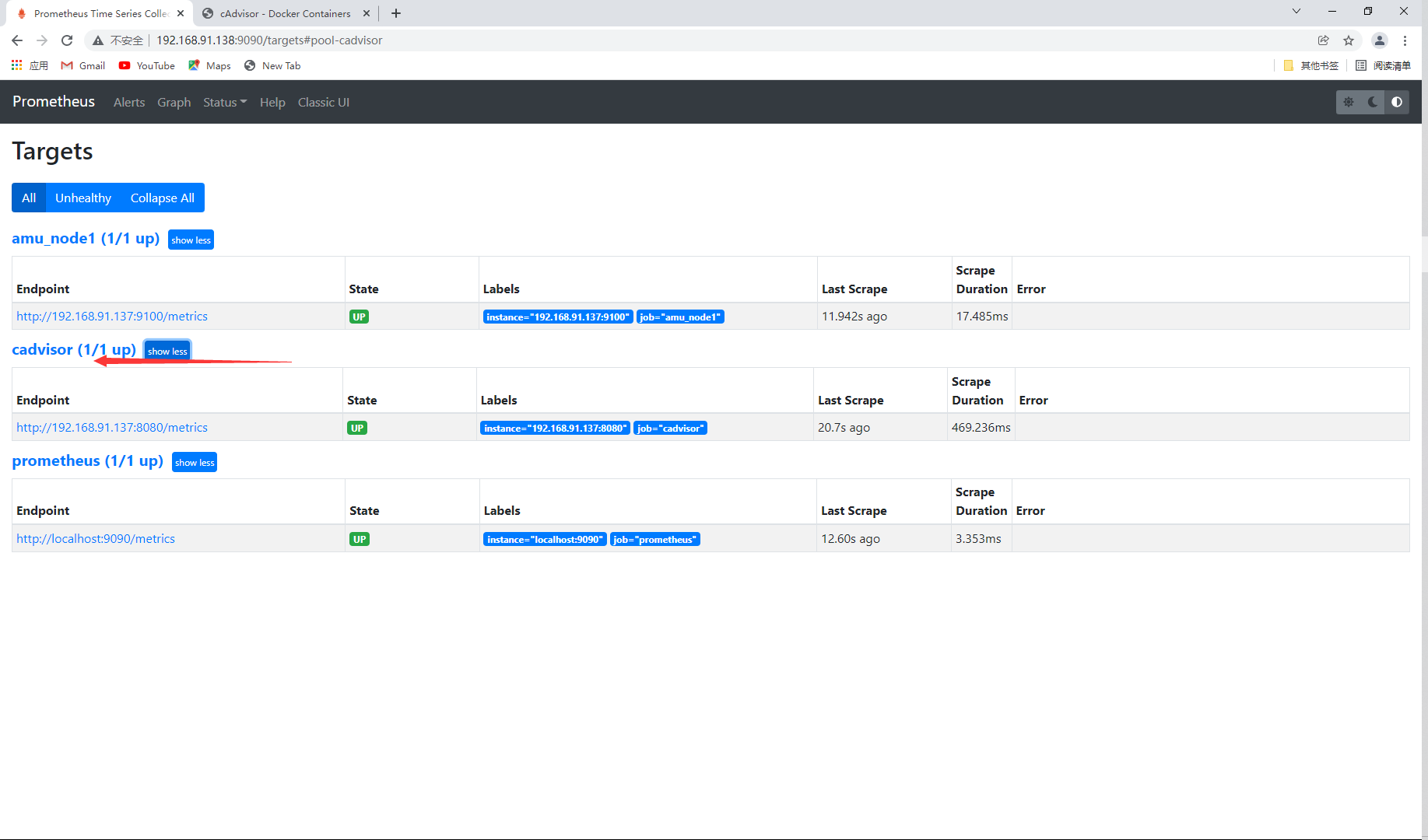Close the Prometheus Time Series tab
The width and height of the screenshot is (1428, 840).
[181, 13]
